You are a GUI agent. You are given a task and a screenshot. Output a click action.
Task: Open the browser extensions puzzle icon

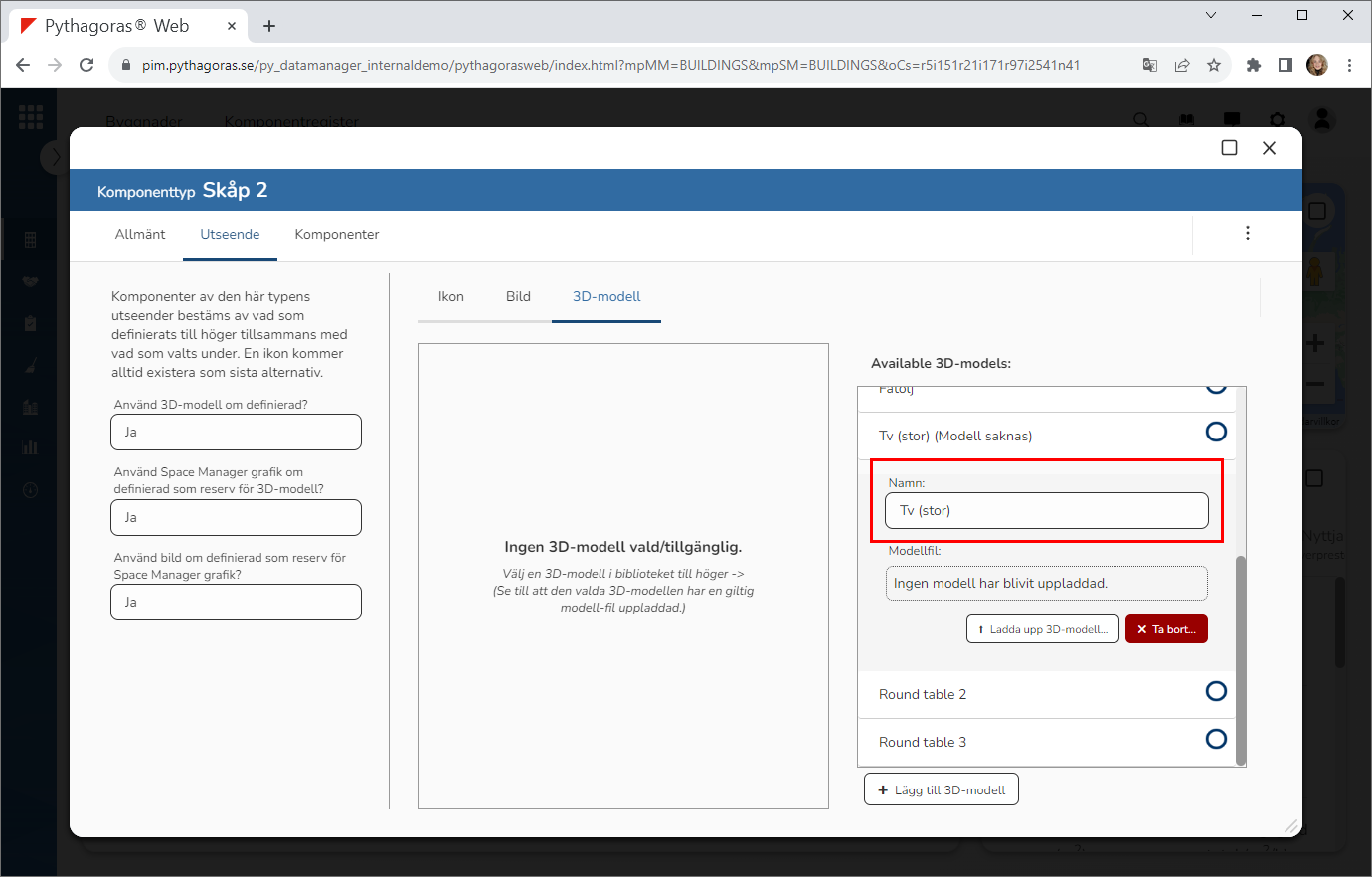point(1253,65)
